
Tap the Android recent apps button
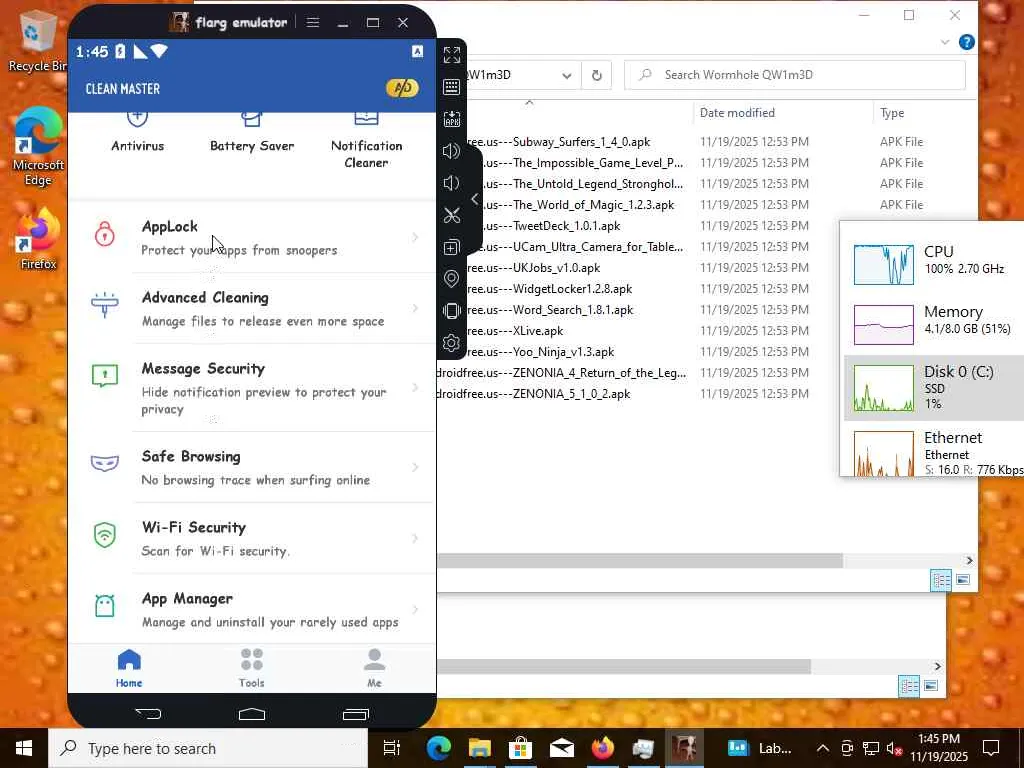[x=356, y=714]
